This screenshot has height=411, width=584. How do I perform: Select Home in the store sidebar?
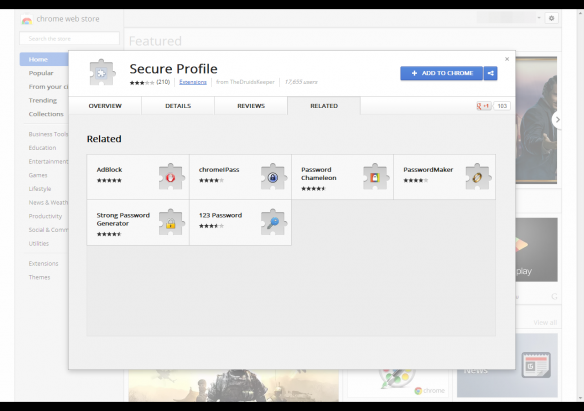(x=44, y=59)
